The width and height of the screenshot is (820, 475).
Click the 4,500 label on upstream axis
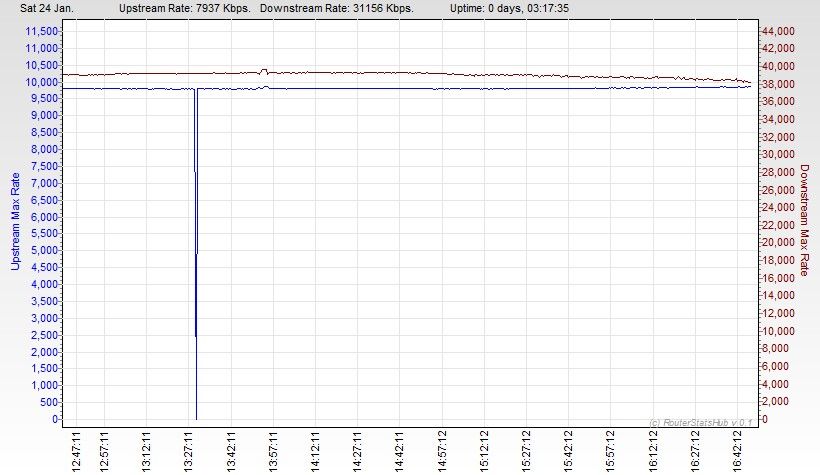44,267
